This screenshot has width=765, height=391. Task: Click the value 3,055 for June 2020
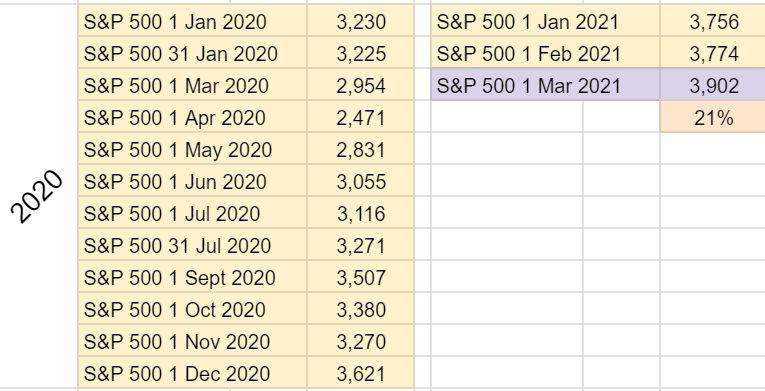click(361, 181)
